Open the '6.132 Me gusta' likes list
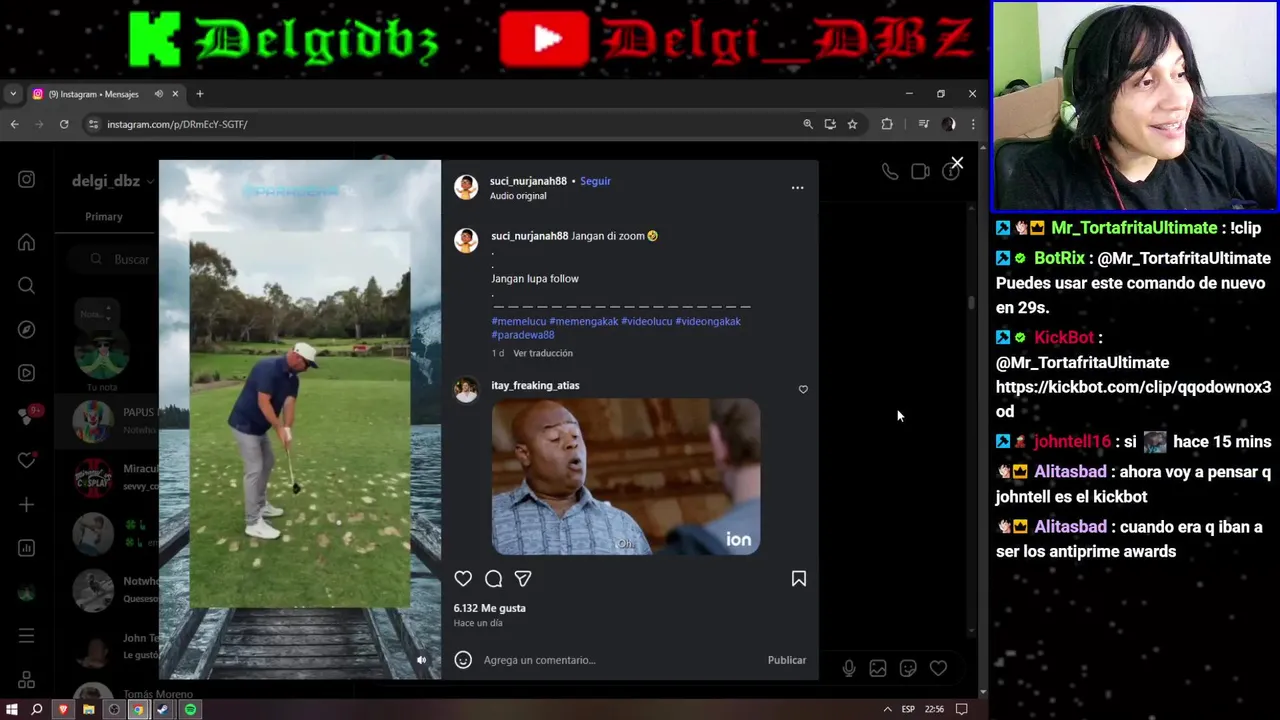This screenshot has width=1280, height=720. [x=490, y=608]
